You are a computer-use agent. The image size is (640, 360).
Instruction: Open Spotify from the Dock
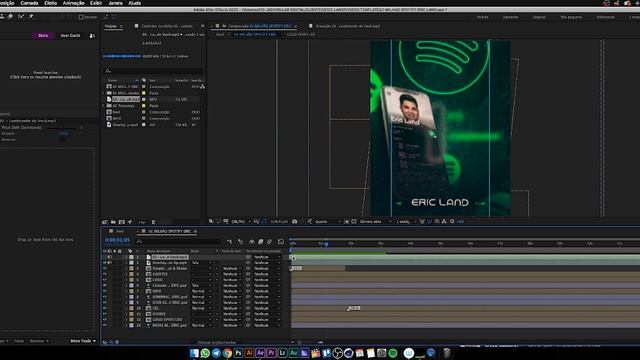(393, 353)
